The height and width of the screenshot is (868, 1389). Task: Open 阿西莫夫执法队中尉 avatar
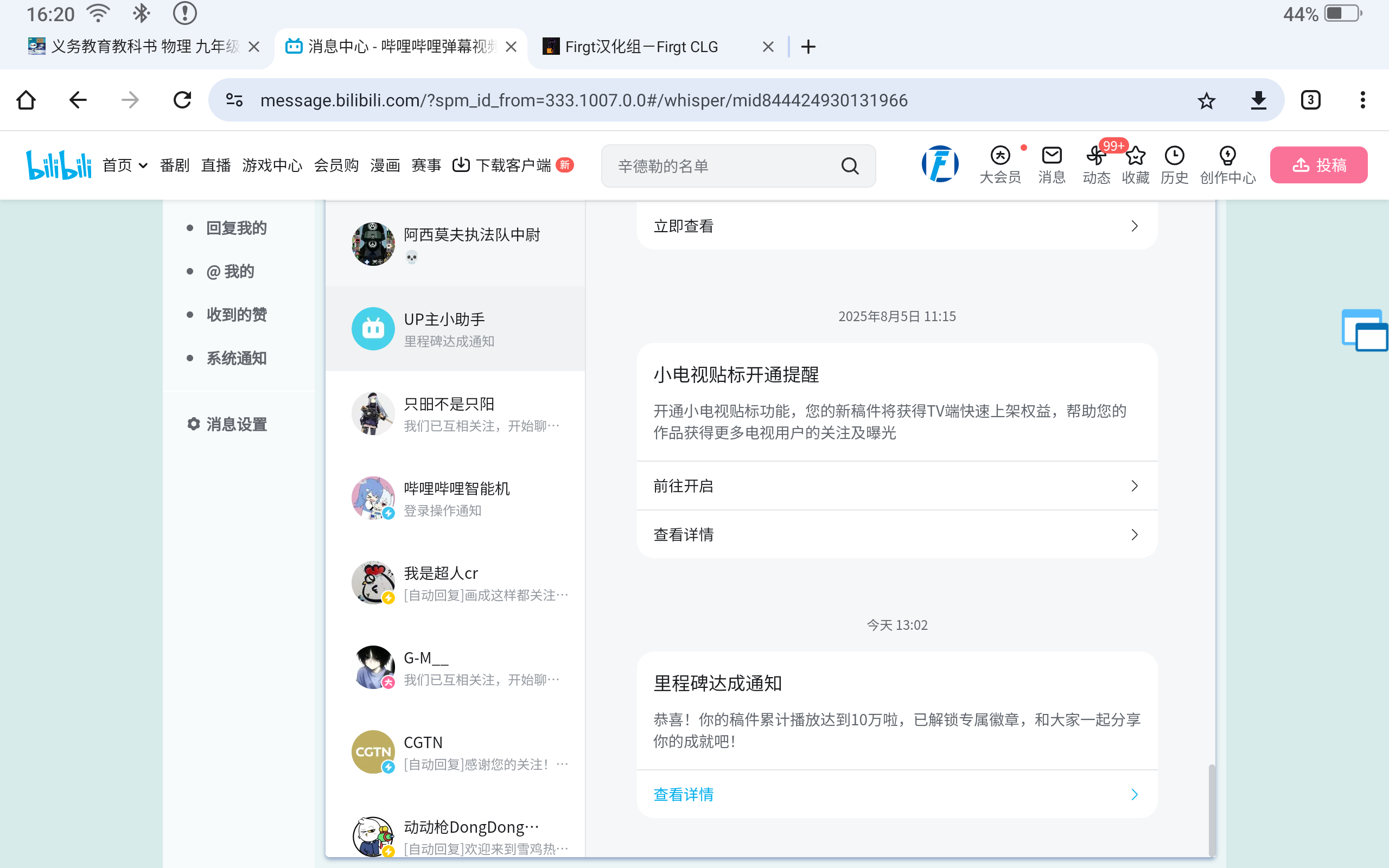(x=373, y=244)
